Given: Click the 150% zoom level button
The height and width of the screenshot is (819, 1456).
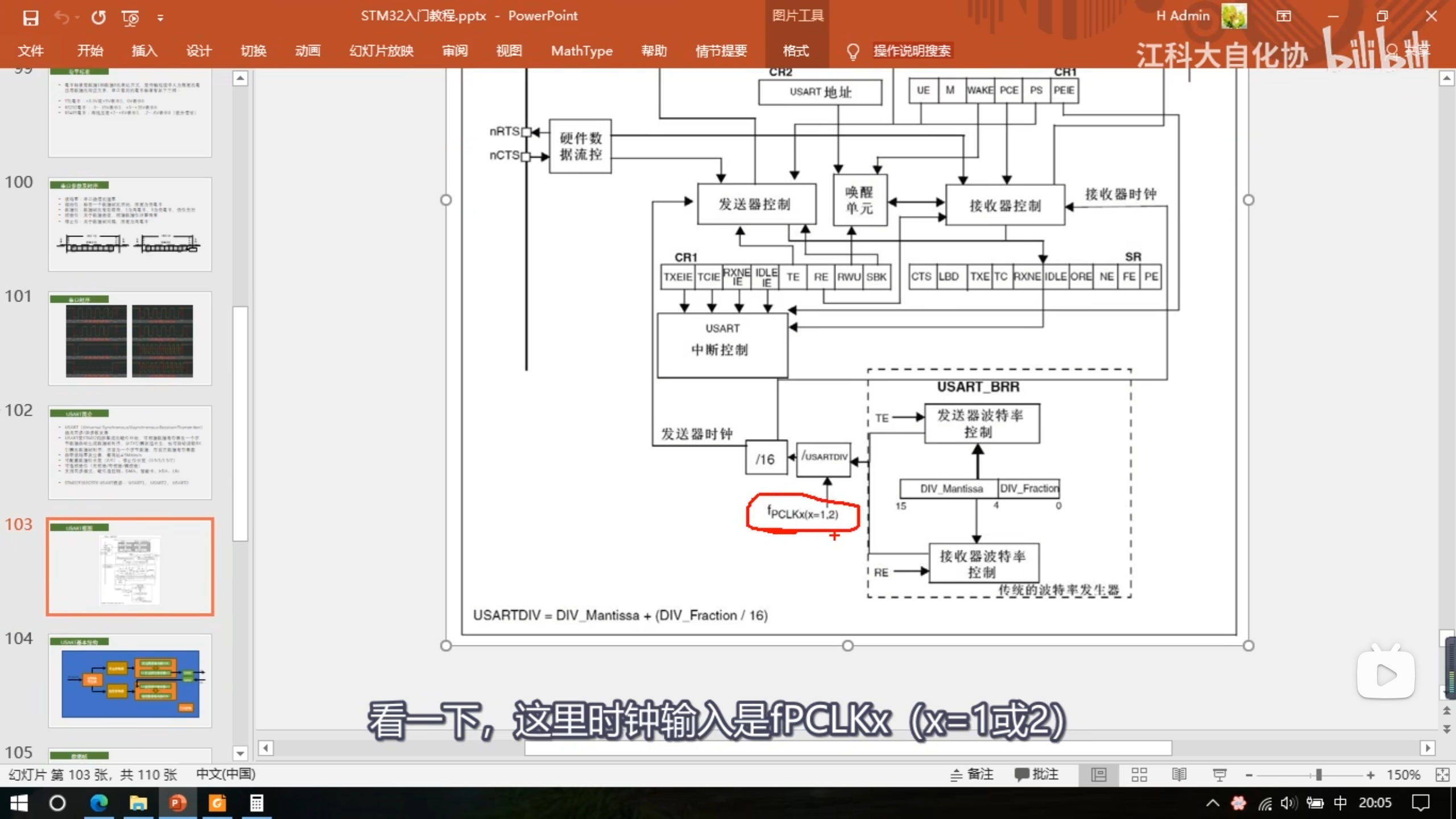Looking at the screenshot, I should click(x=1403, y=775).
